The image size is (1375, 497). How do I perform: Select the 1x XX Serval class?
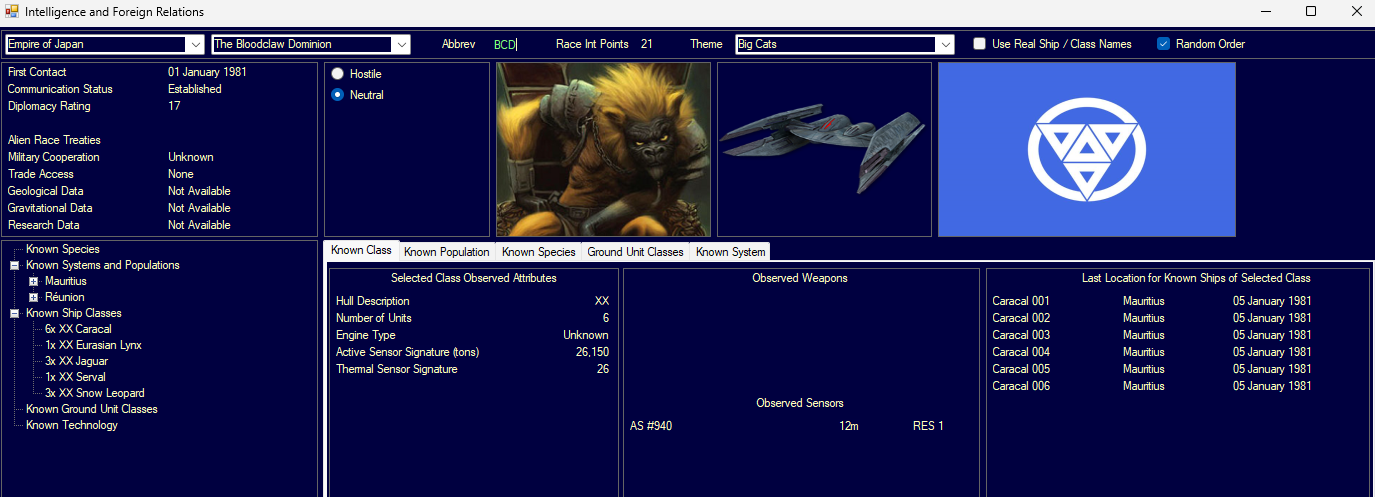75,377
